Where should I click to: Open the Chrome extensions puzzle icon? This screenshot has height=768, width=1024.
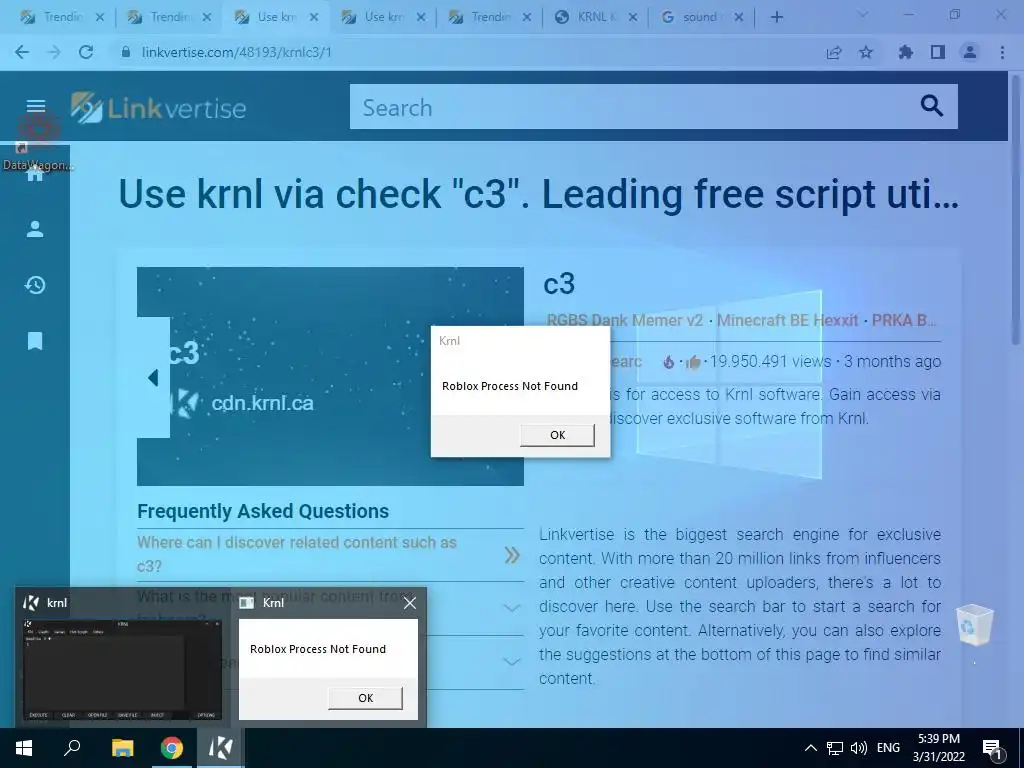[x=905, y=52]
